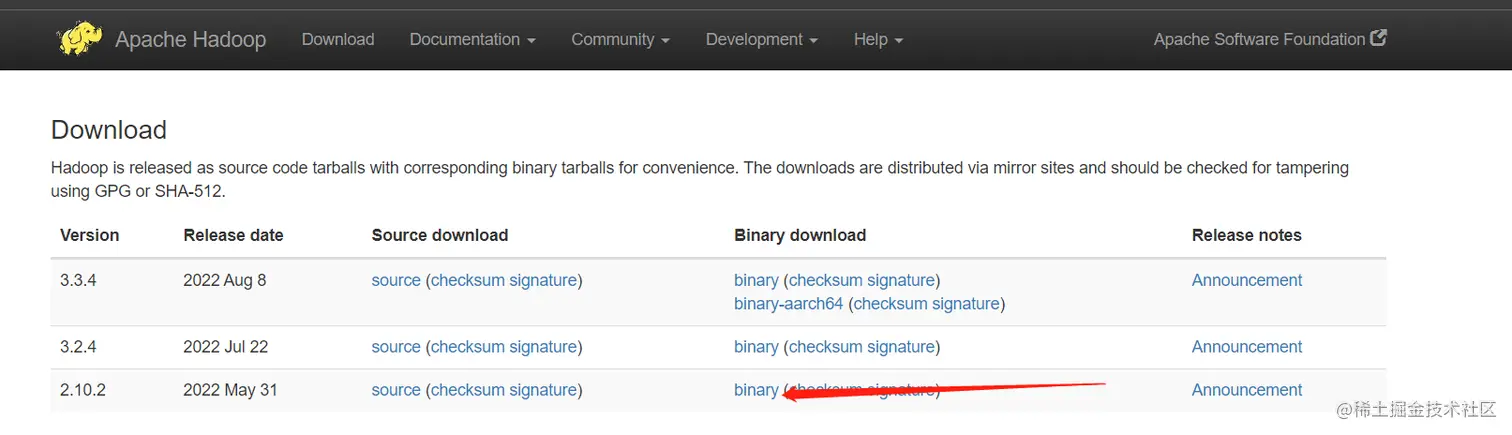The height and width of the screenshot is (435, 1512).
Task: Click the Binary download column header
Action: pos(800,236)
